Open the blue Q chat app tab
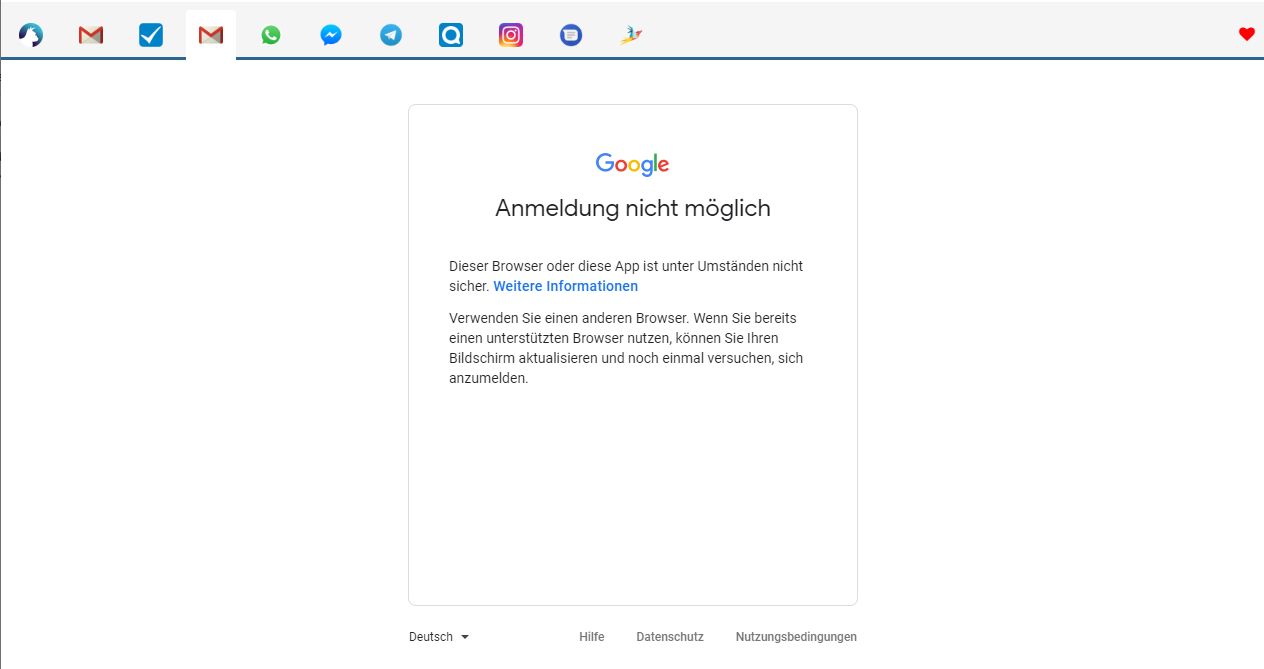The image size is (1264, 669). pos(451,35)
